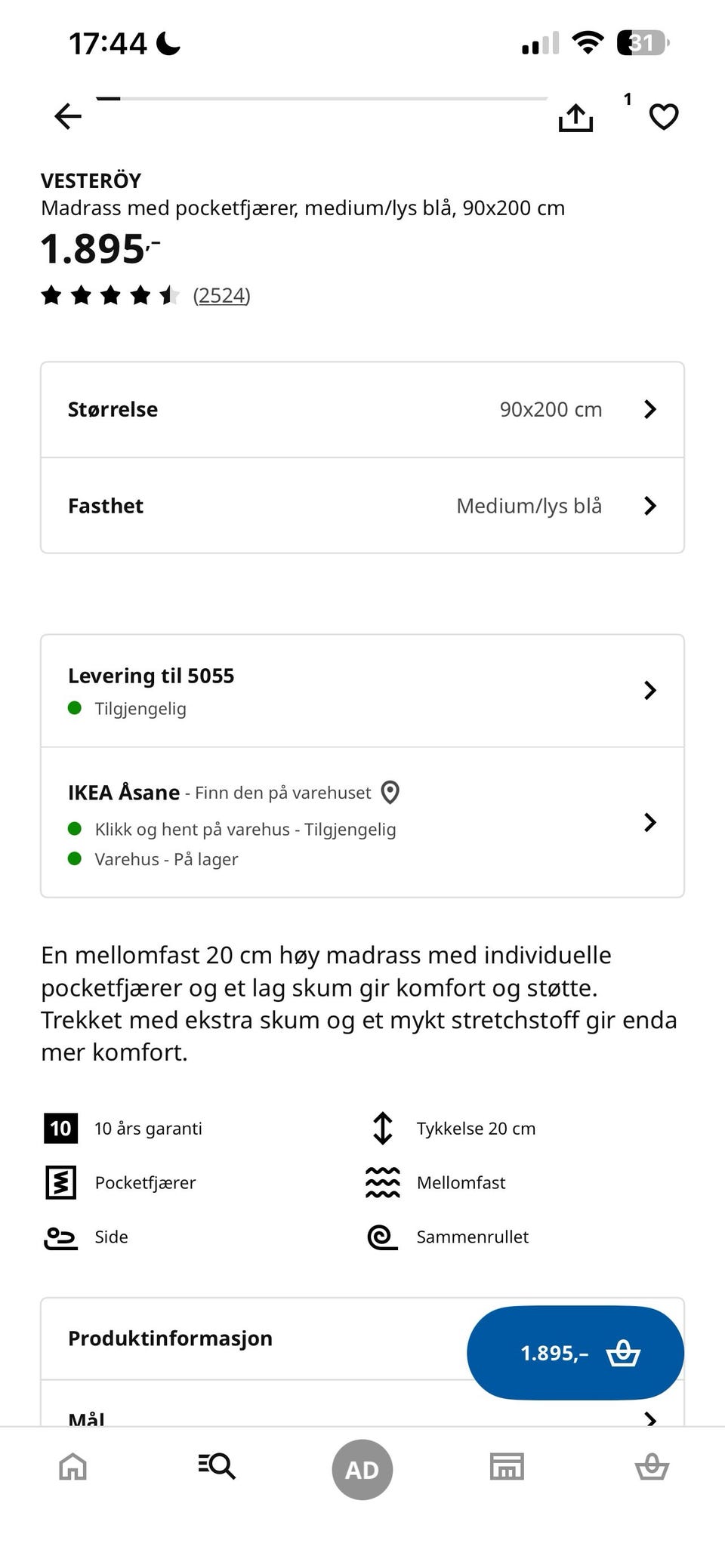Tap the image carousel progress bar
This screenshot has width=725, height=1568.
(x=322, y=99)
